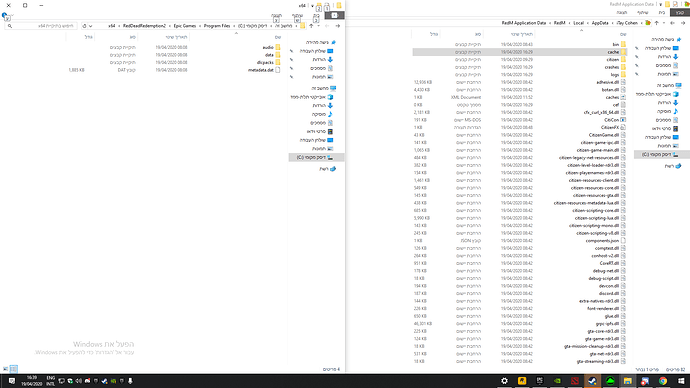This screenshot has height=388, width=690.
Task: Open File tab in RedM window ribbon
Action: [x=680, y=12]
